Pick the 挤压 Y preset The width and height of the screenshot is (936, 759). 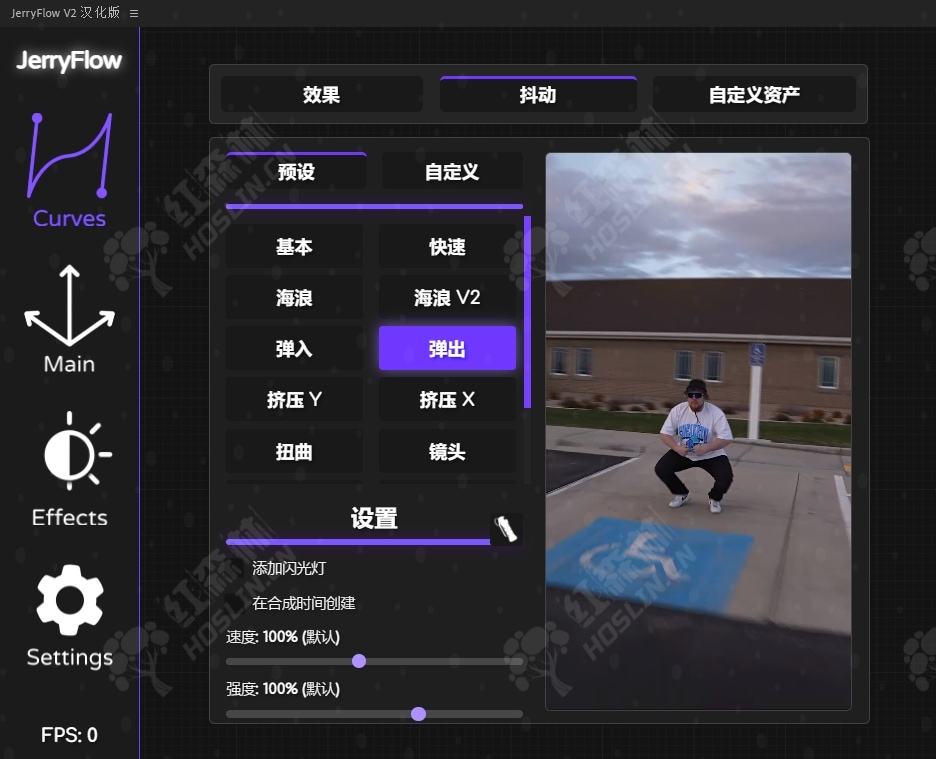tap(294, 399)
